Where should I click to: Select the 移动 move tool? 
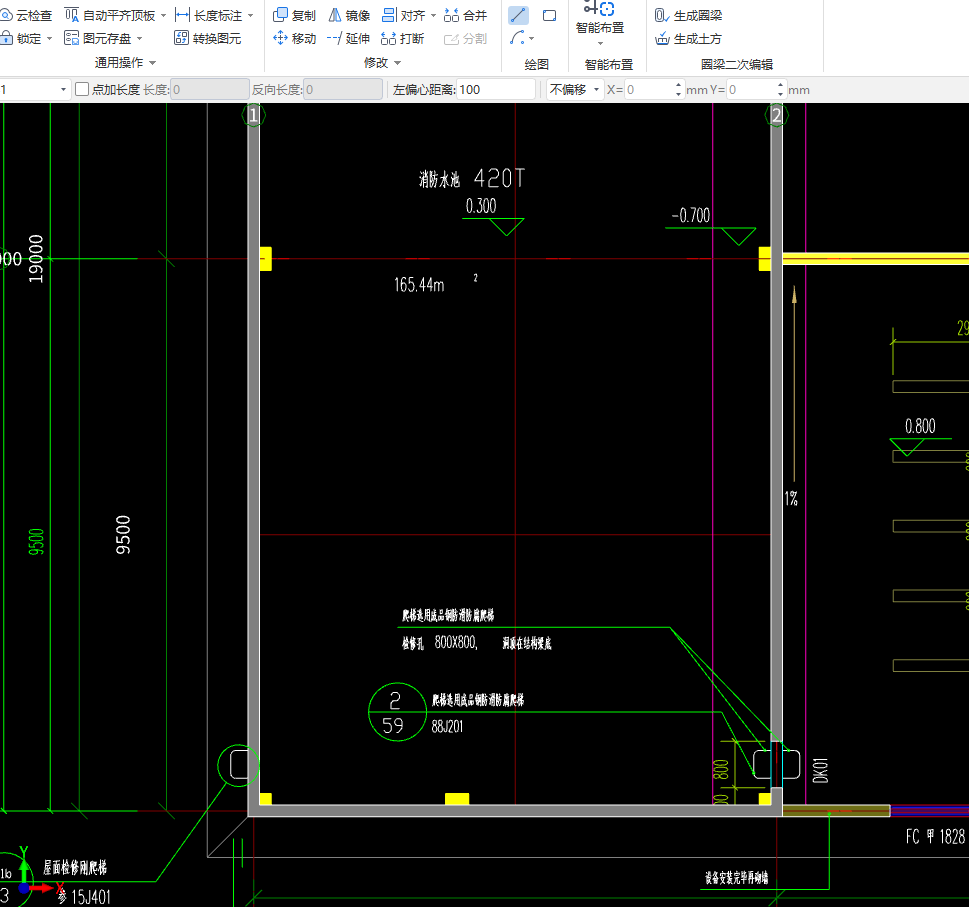tap(294, 38)
